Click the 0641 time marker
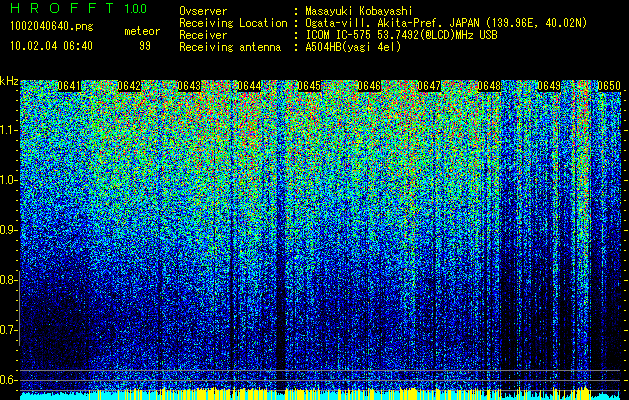629x400 pixels. [69, 86]
